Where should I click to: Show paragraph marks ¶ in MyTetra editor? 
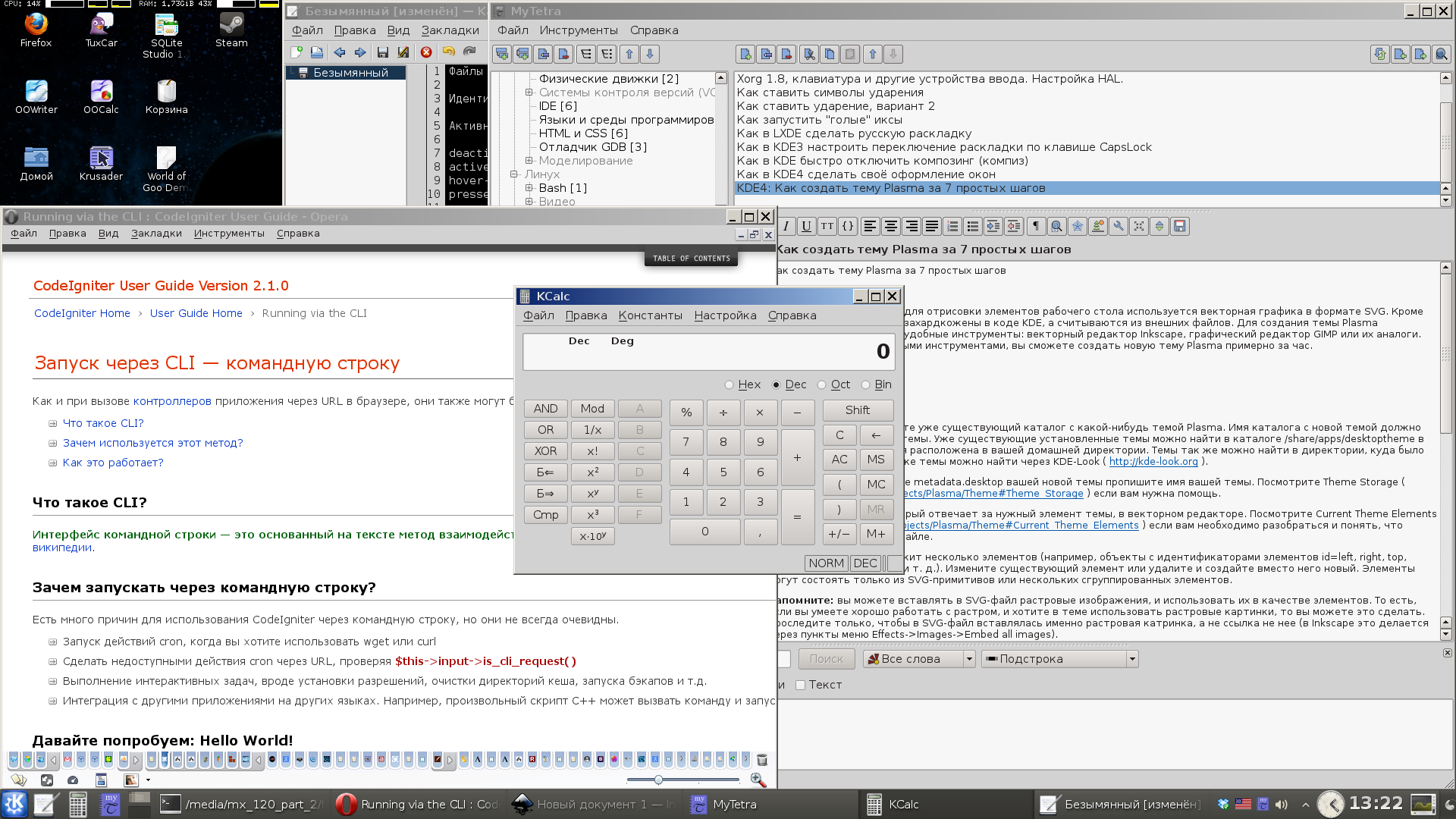click(1036, 226)
